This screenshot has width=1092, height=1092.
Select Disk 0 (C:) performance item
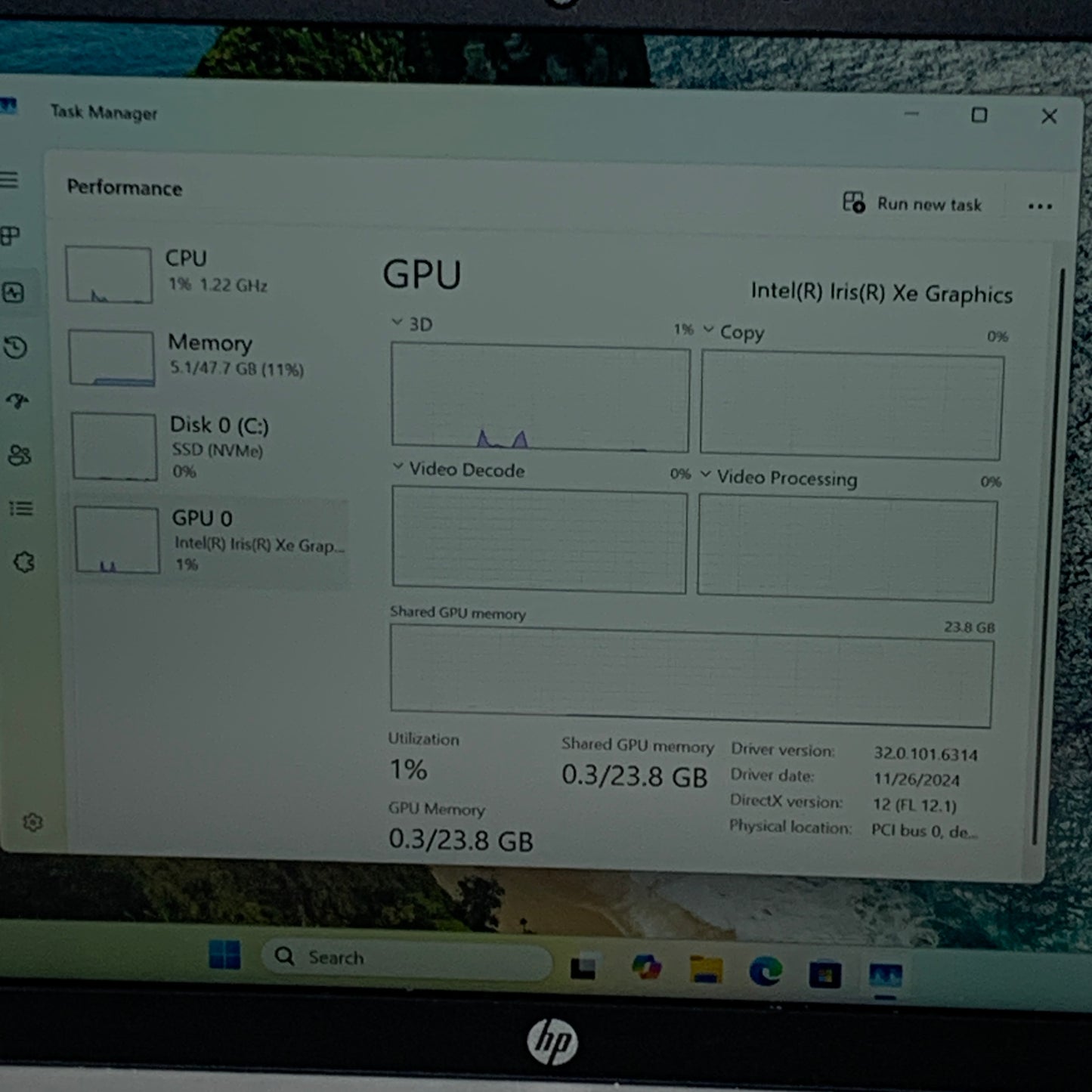[209, 446]
